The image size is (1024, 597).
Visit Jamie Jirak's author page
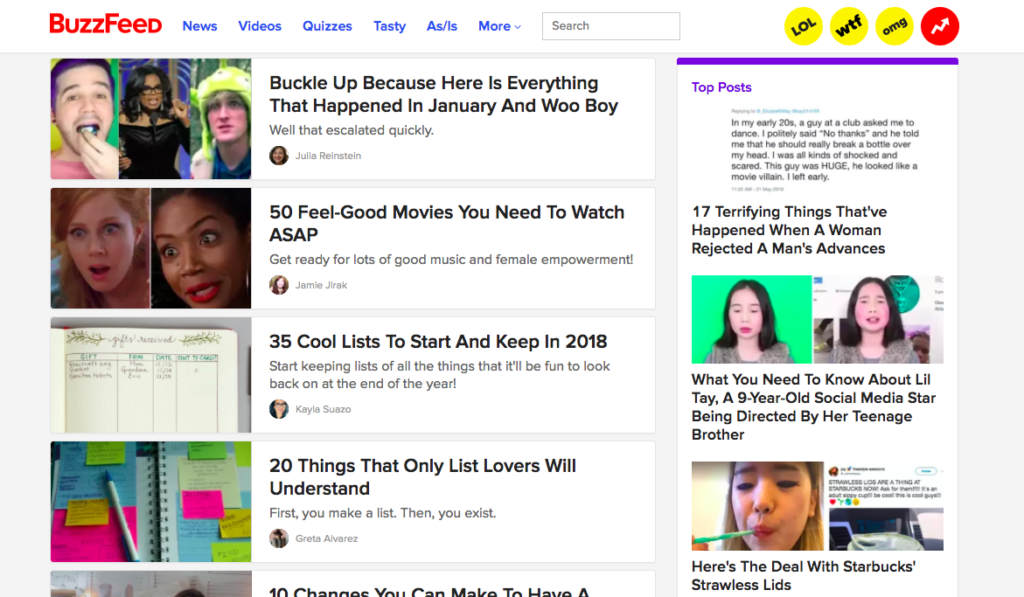(321, 285)
